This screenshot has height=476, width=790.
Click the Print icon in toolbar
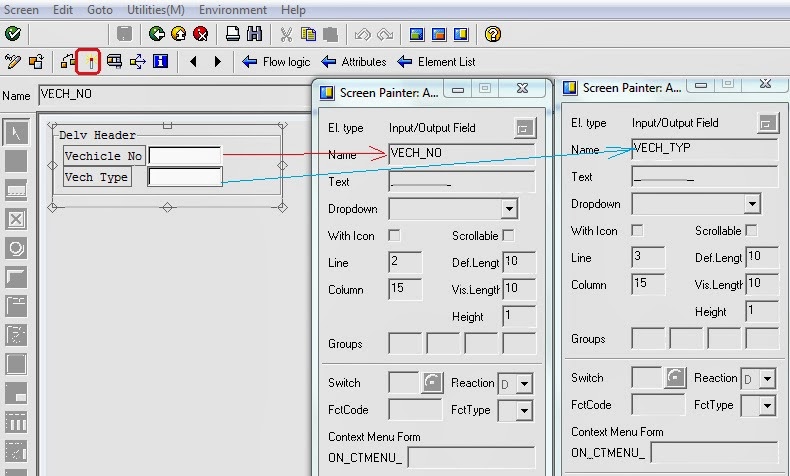click(232, 34)
